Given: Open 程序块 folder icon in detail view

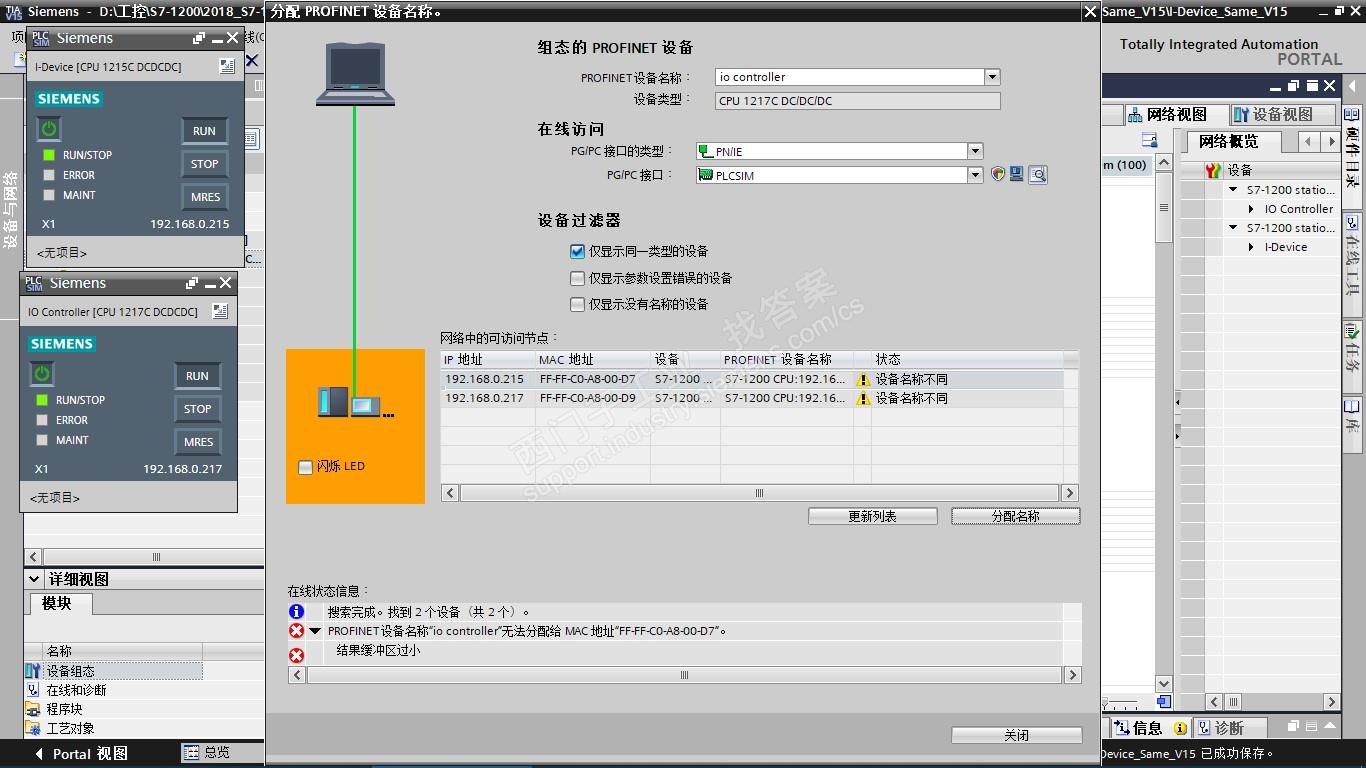Looking at the screenshot, I should (32, 709).
